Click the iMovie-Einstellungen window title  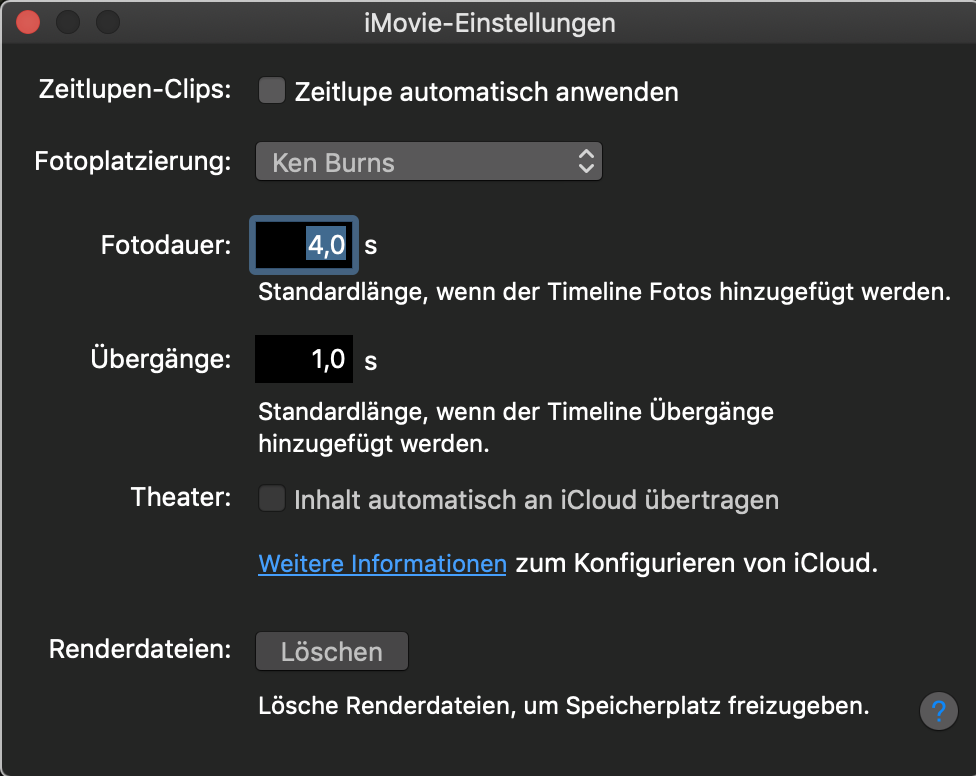(489, 23)
